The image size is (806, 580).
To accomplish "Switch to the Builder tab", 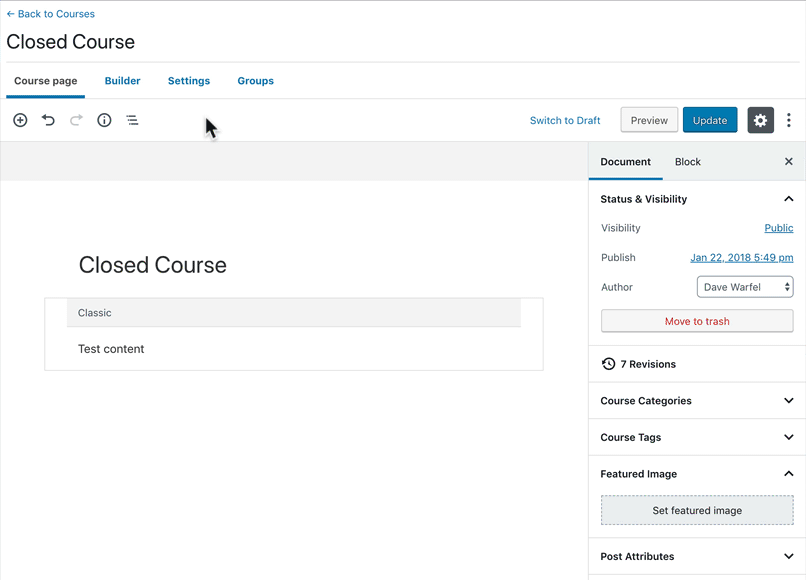I will click(122, 81).
